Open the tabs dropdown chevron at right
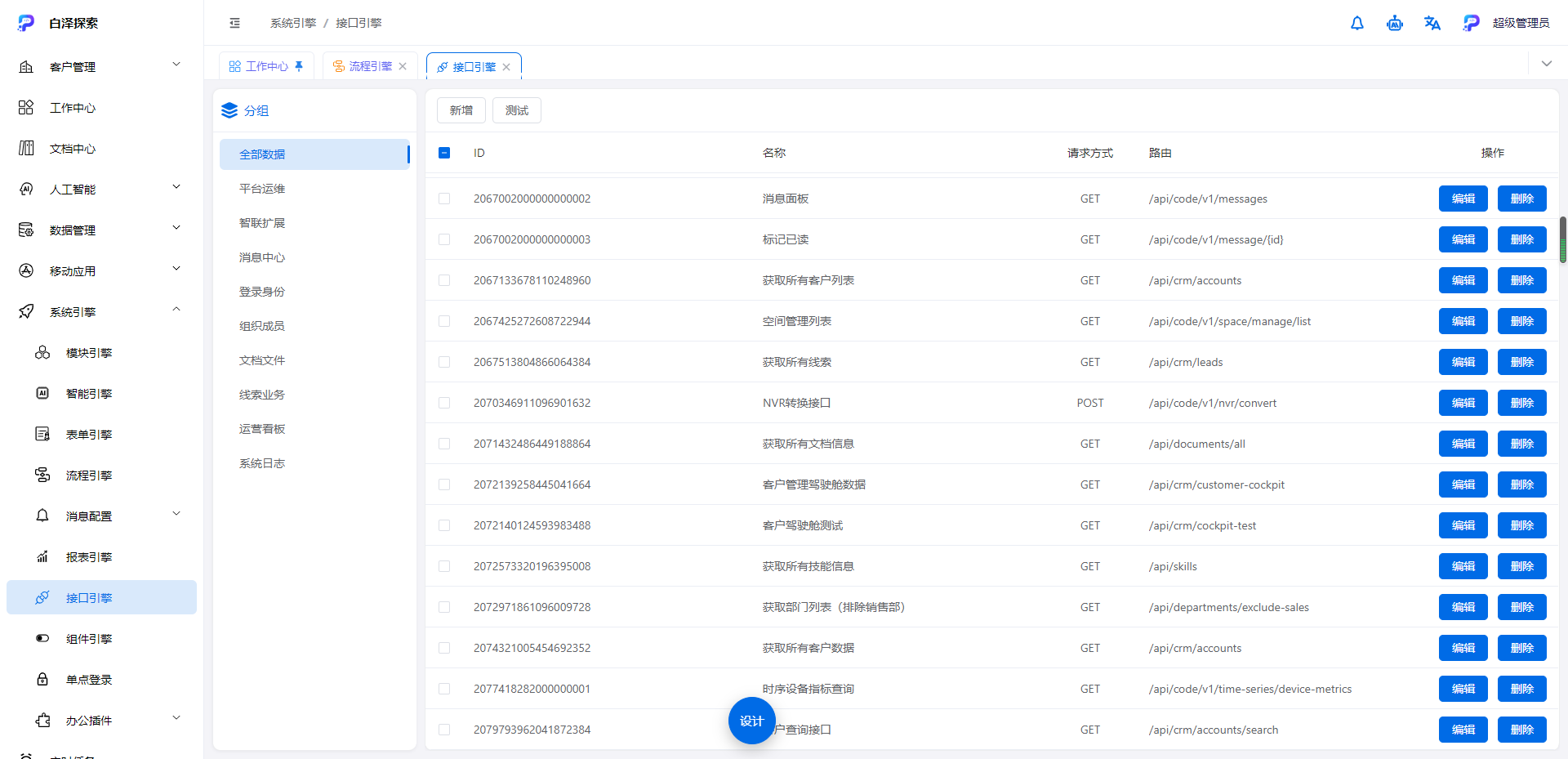Image resolution: width=1568 pixels, height=759 pixels. click(1547, 64)
